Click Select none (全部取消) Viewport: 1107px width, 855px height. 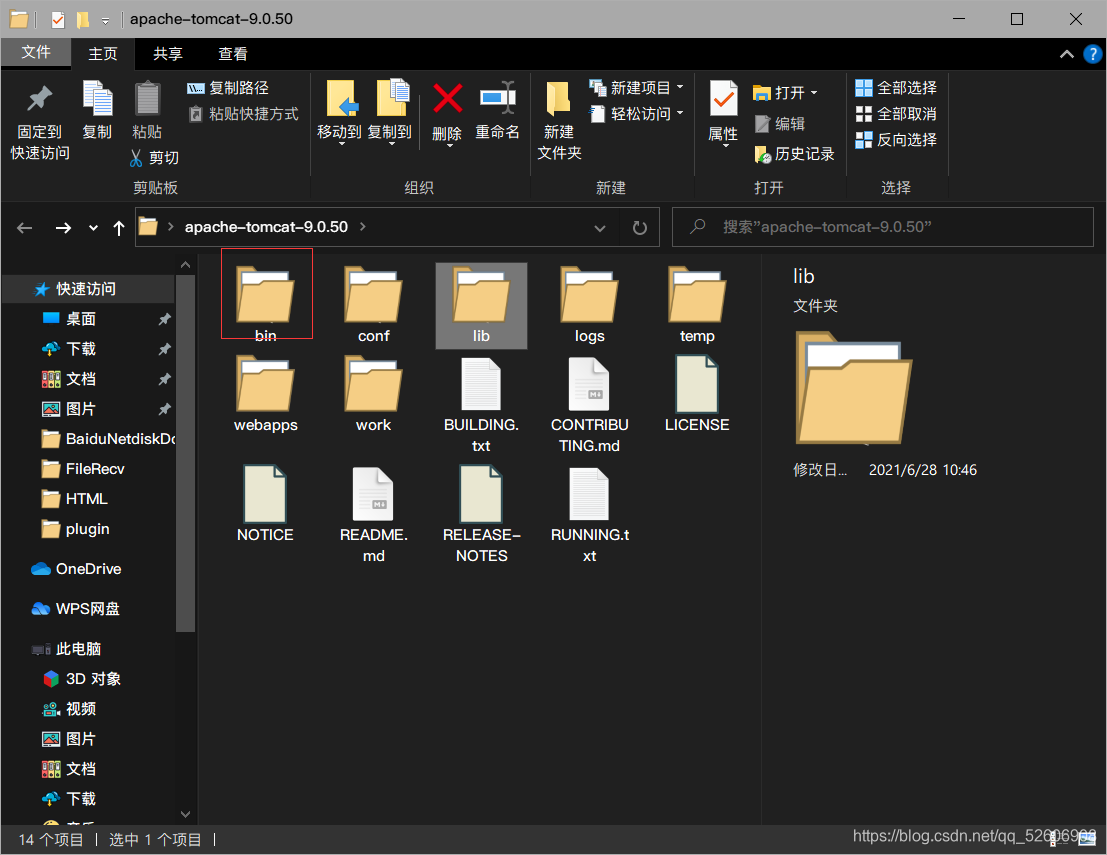click(896, 114)
